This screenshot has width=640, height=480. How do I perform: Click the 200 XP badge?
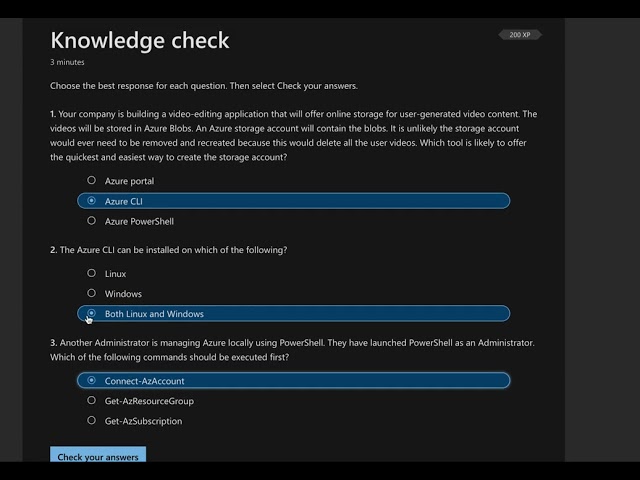tap(520, 35)
